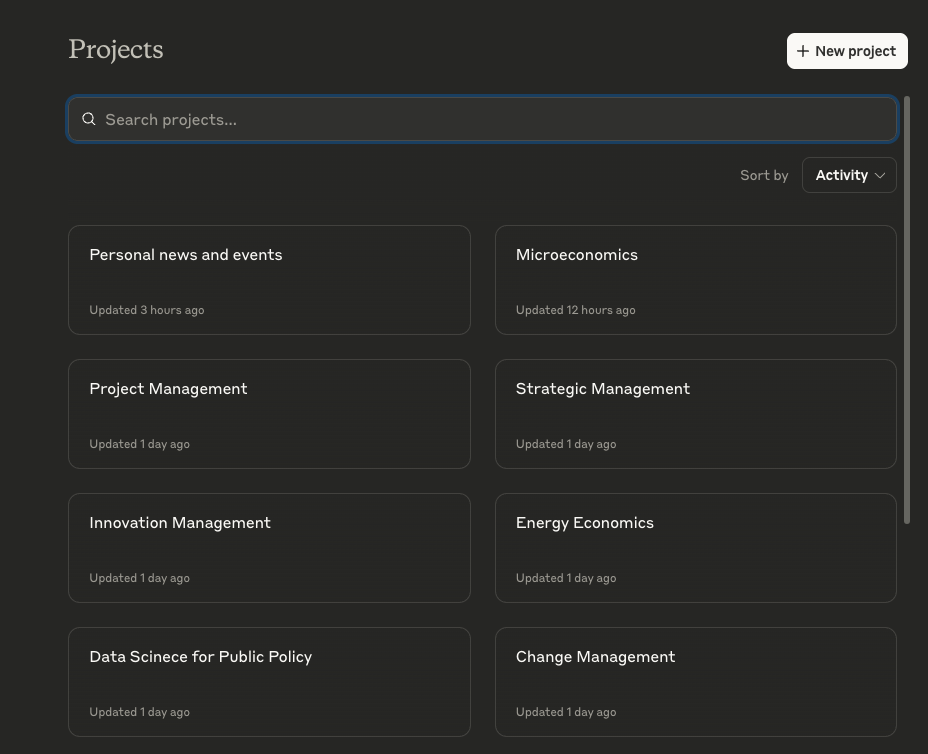Click the plus icon in New project
Image resolution: width=928 pixels, height=754 pixels.
803,51
